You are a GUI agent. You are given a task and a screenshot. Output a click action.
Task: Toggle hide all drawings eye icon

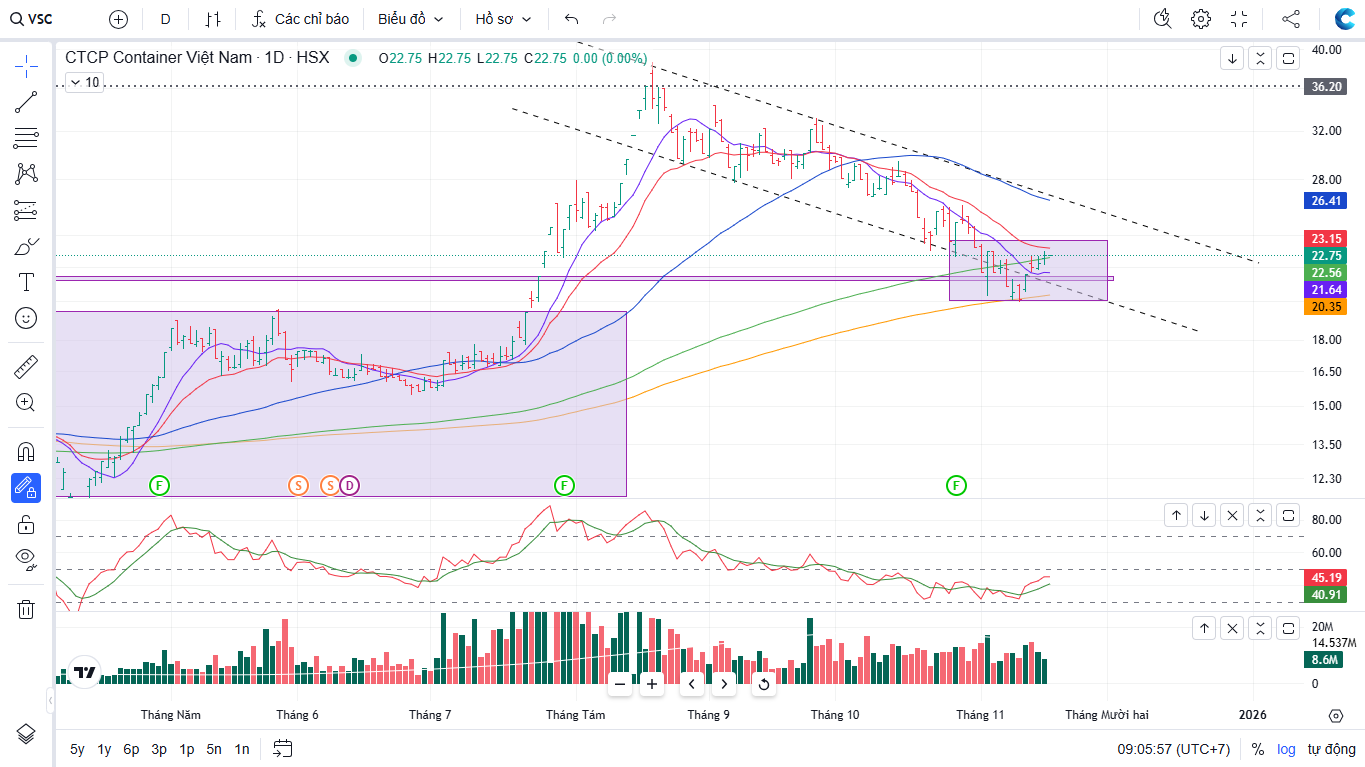[x=26, y=558]
